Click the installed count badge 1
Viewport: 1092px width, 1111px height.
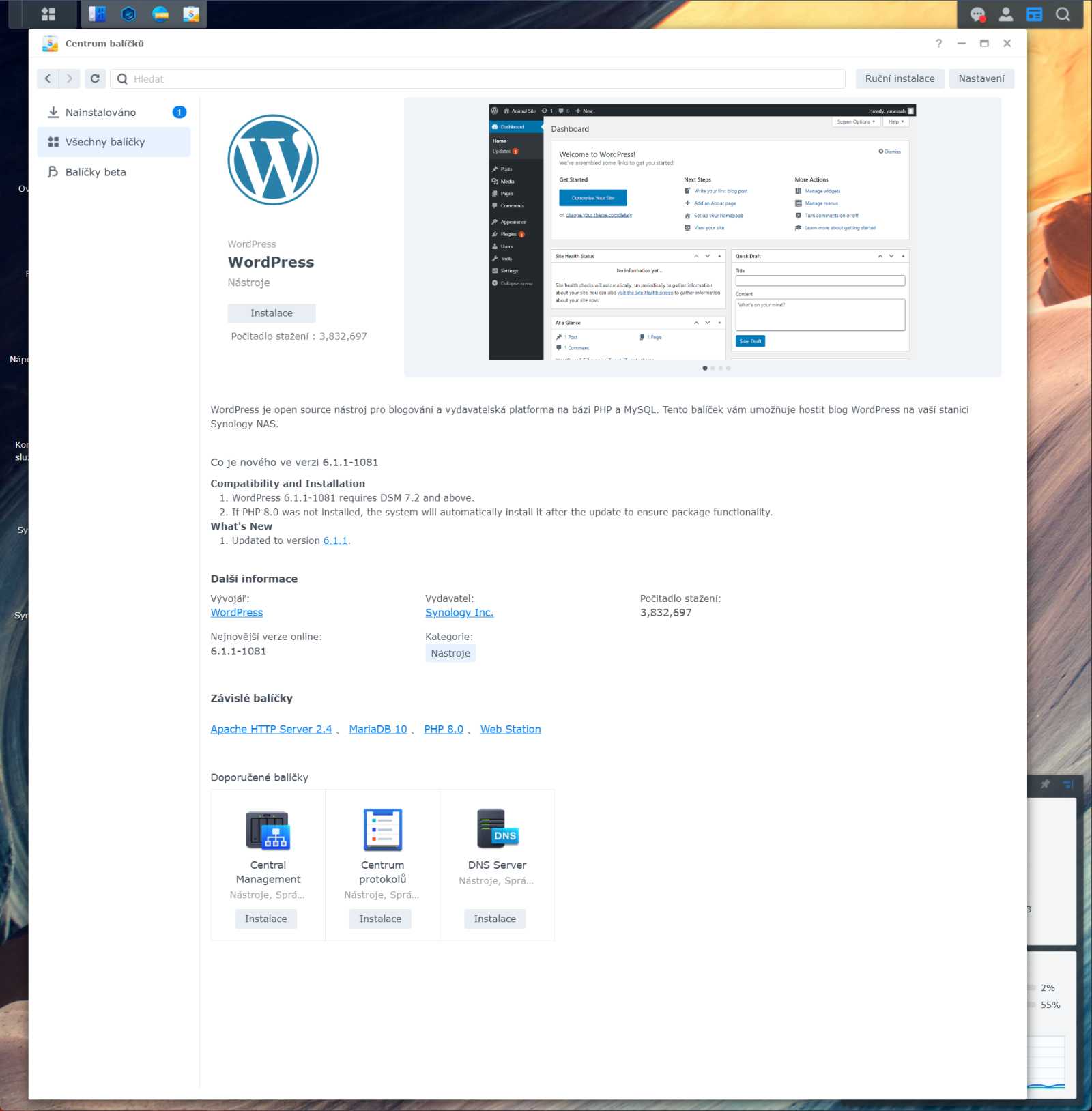pos(179,112)
